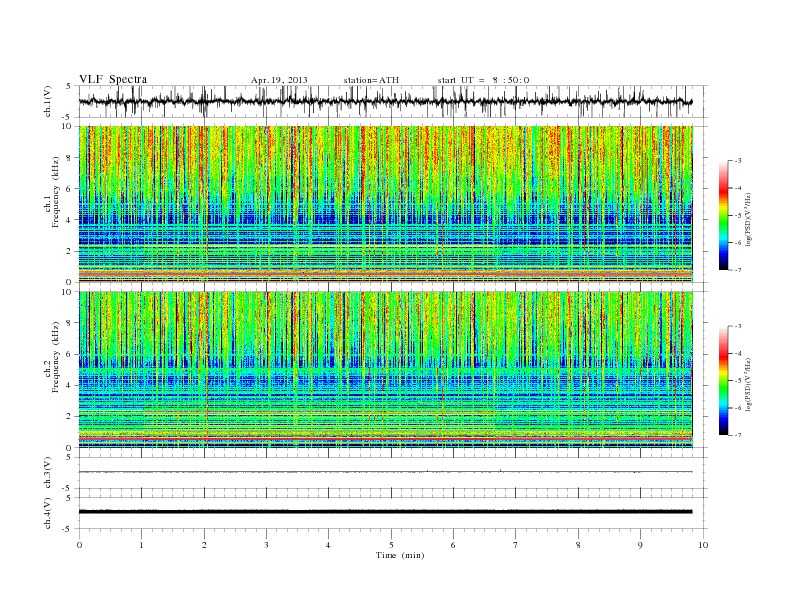Click time axis tick label "7"
792x612 pixels.
(x=516, y=545)
